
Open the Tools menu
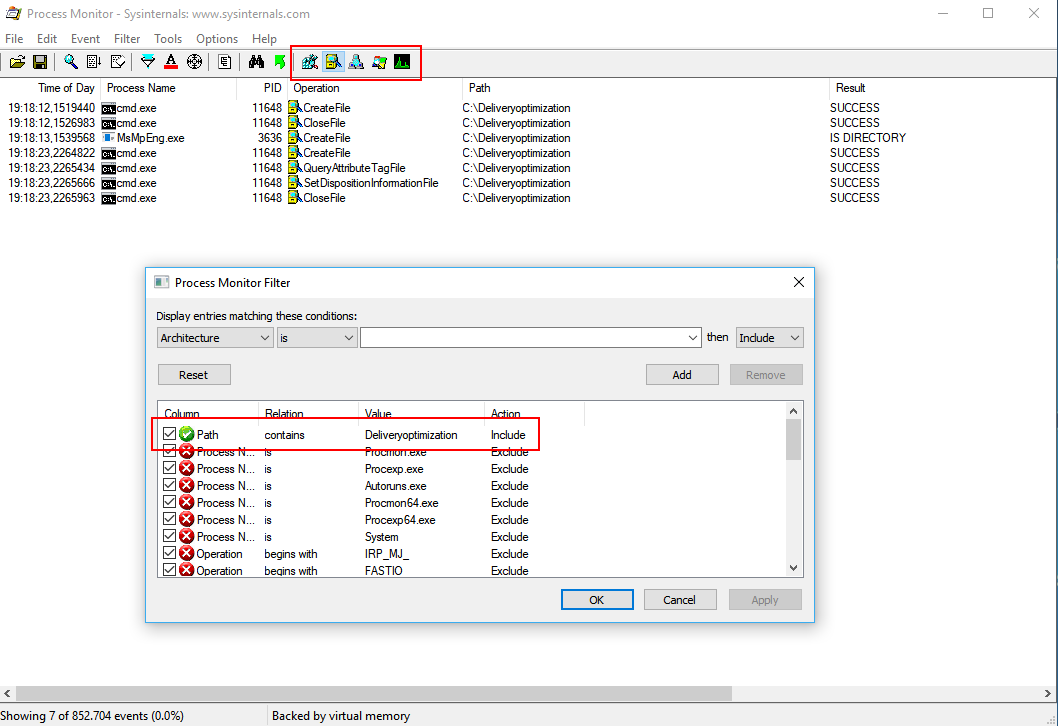point(168,38)
